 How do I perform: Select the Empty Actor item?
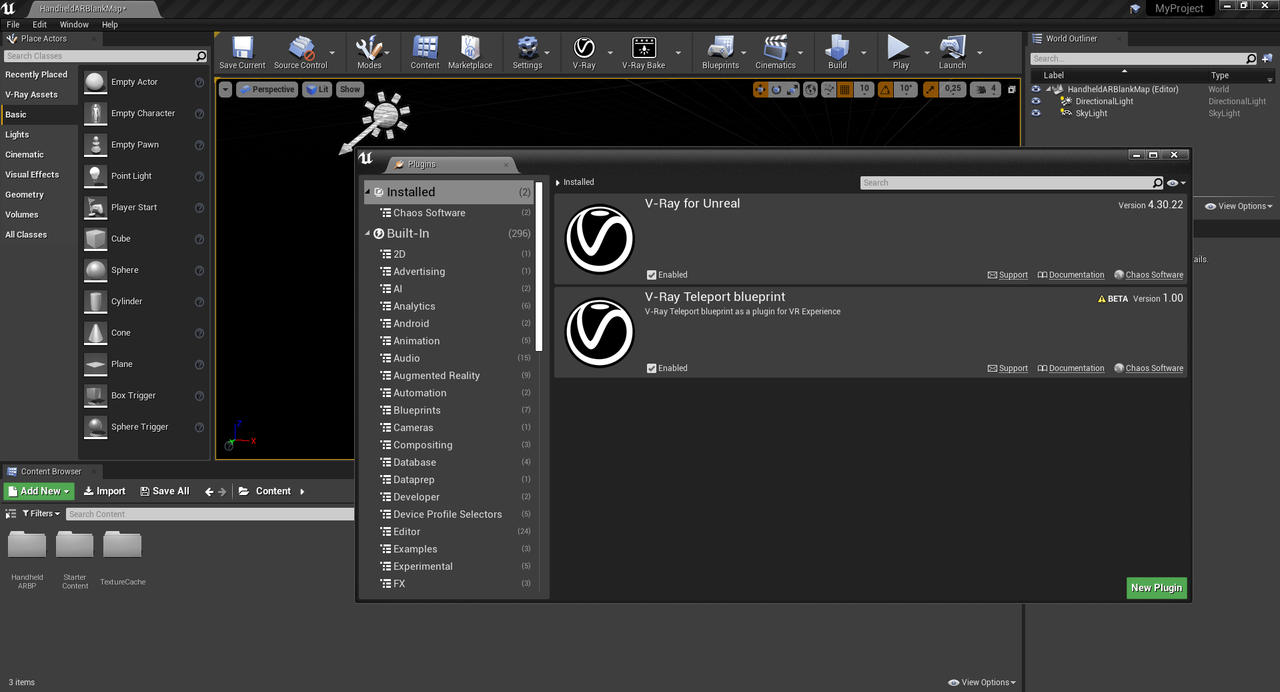pos(145,82)
